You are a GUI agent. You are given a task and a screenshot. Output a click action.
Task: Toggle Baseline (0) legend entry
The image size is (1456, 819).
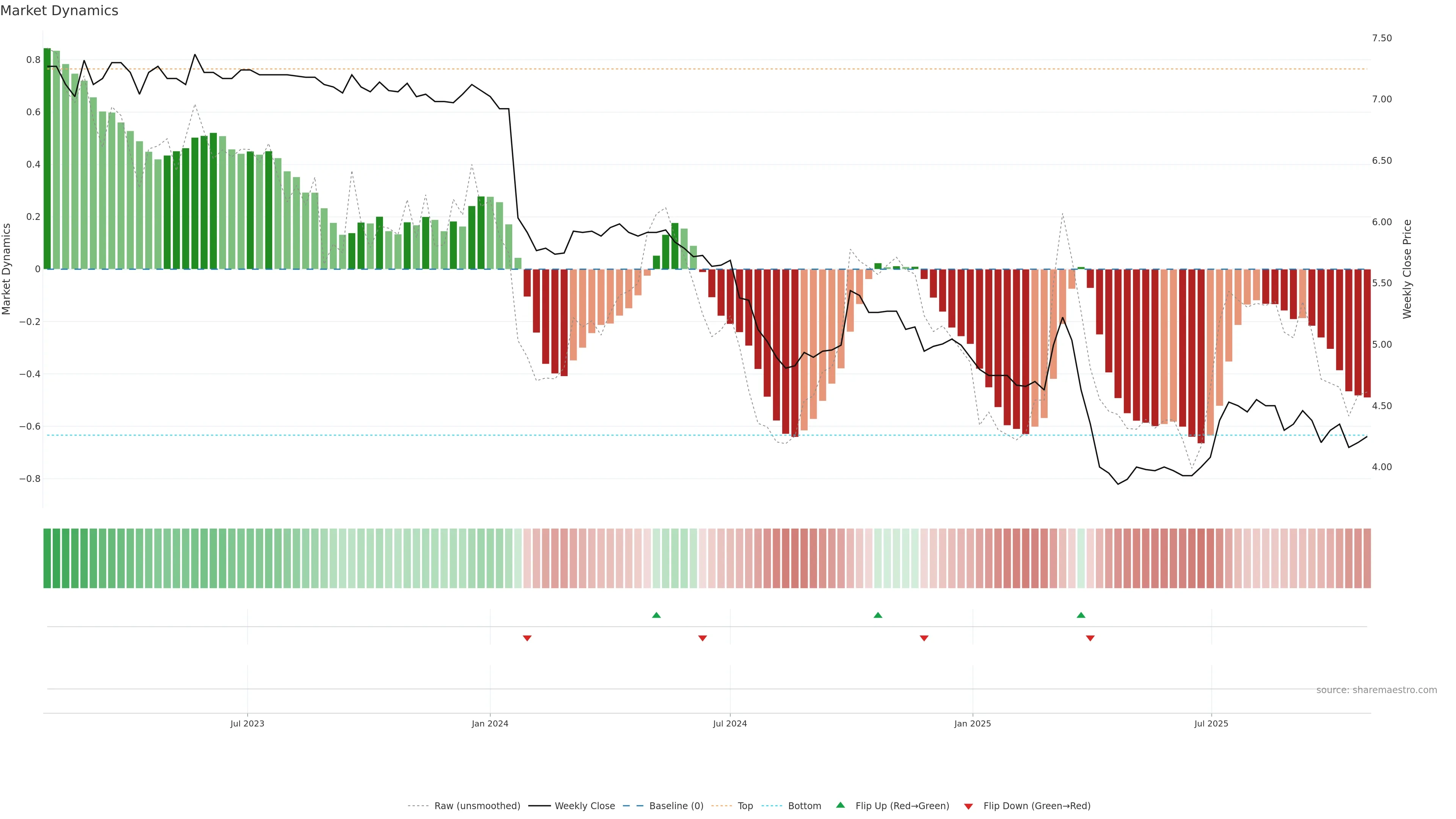676,806
